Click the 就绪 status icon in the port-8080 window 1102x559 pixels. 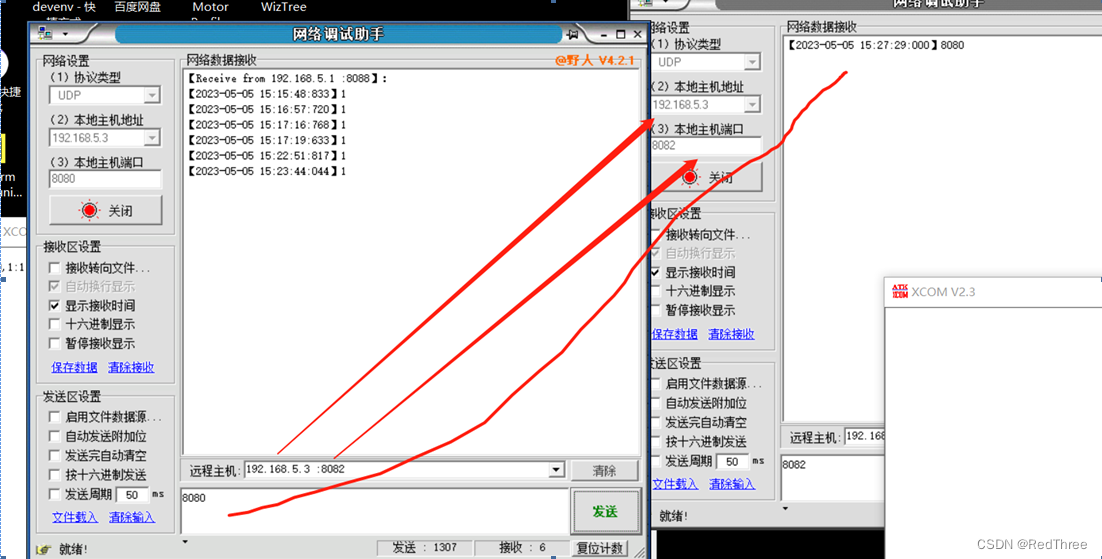(44, 549)
